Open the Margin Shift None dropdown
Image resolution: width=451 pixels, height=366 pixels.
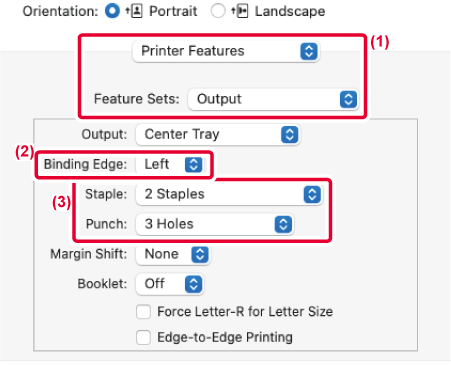tap(173, 254)
